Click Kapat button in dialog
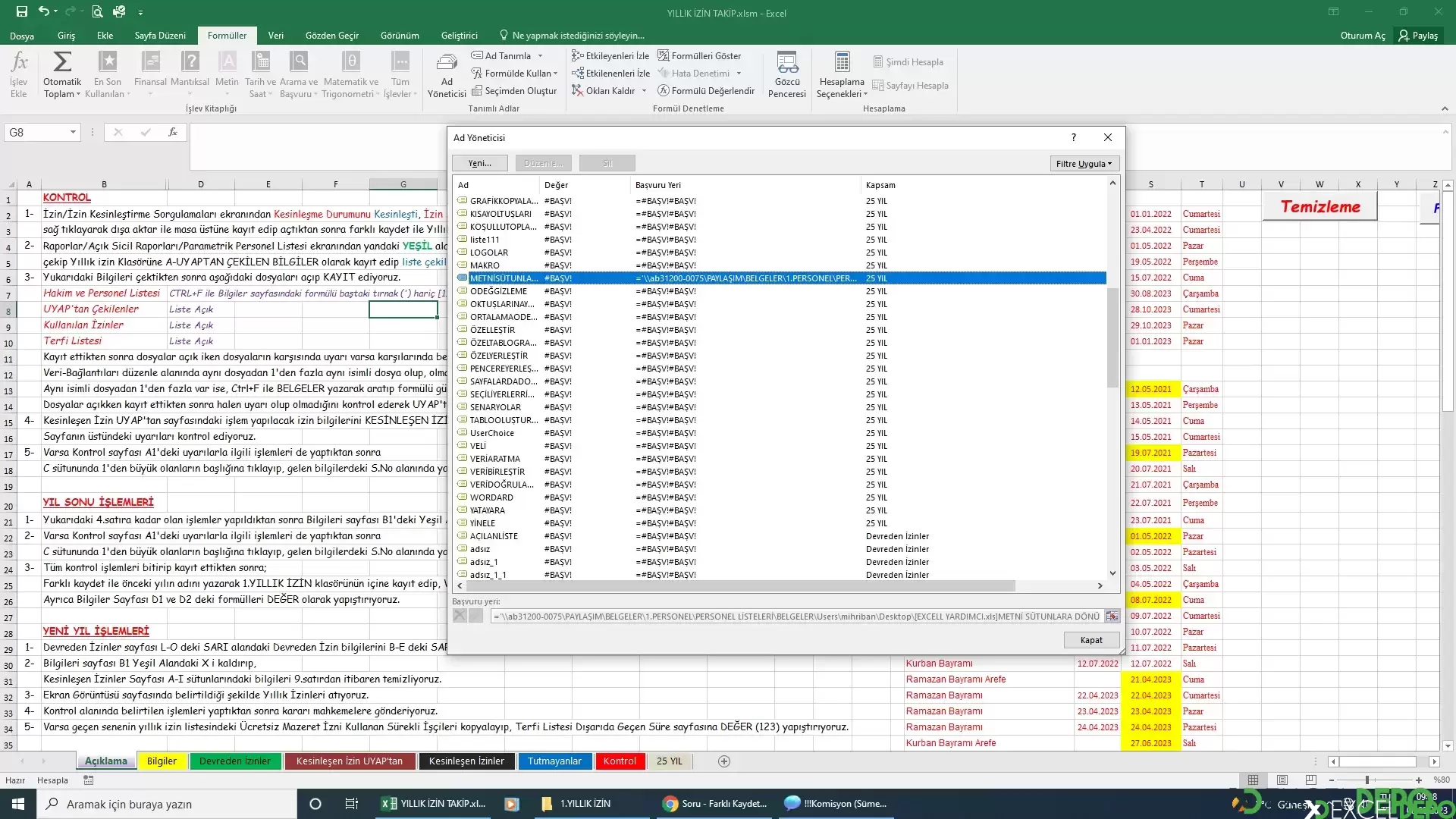The image size is (1456, 819). (1091, 640)
